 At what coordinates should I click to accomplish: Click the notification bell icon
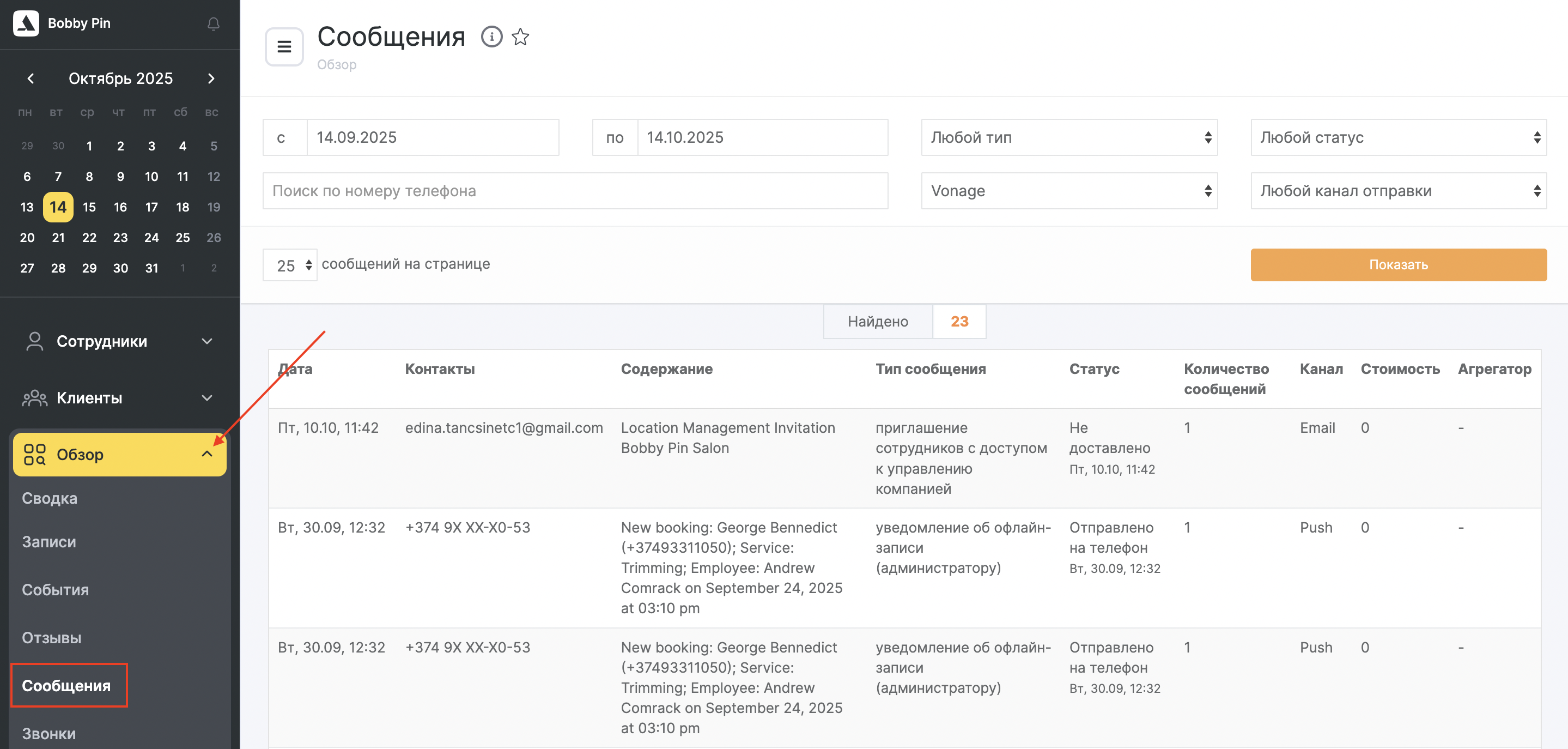click(x=213, y=24)
